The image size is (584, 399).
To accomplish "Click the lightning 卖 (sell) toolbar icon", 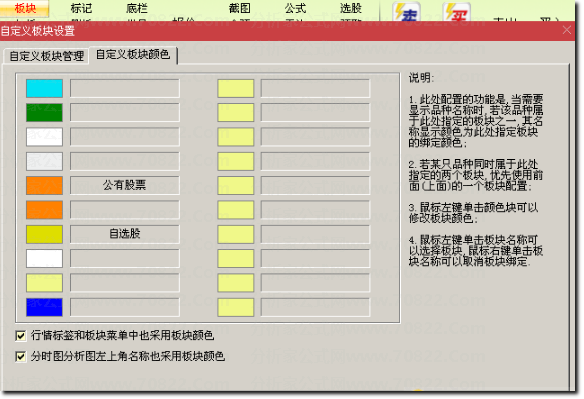I will [406, 12].
